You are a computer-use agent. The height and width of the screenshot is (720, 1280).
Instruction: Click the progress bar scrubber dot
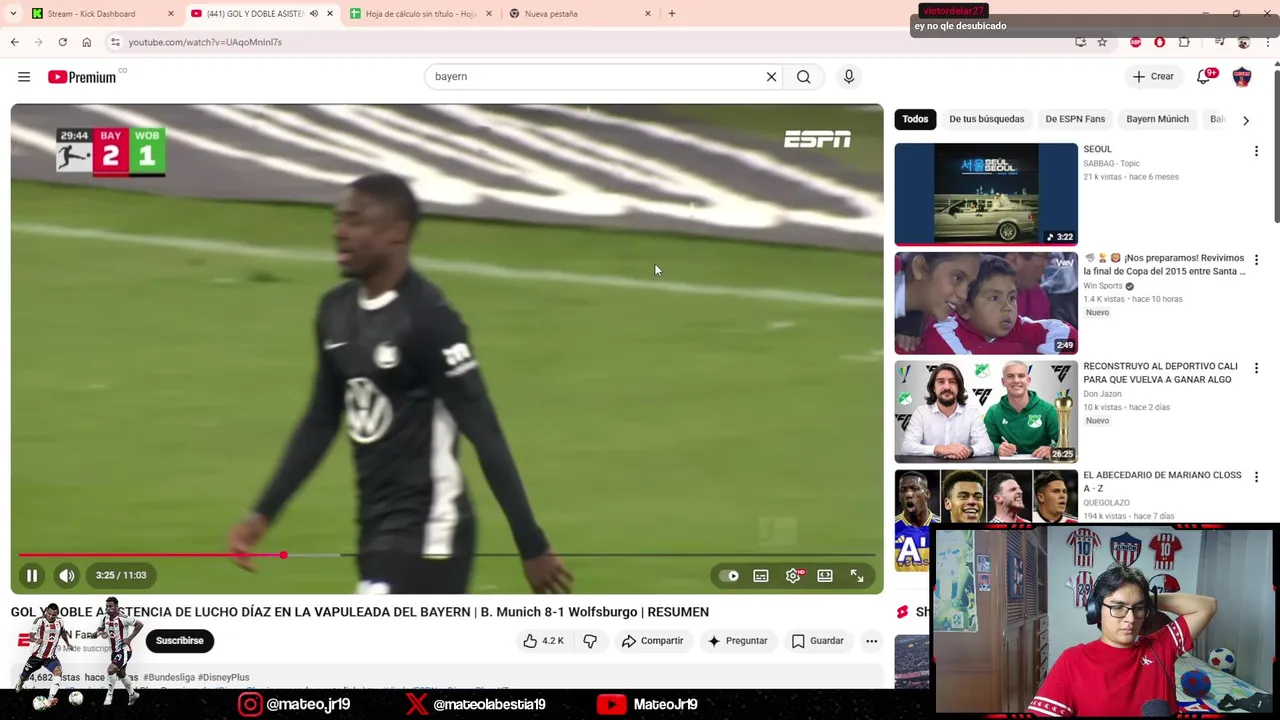(284, 555)
